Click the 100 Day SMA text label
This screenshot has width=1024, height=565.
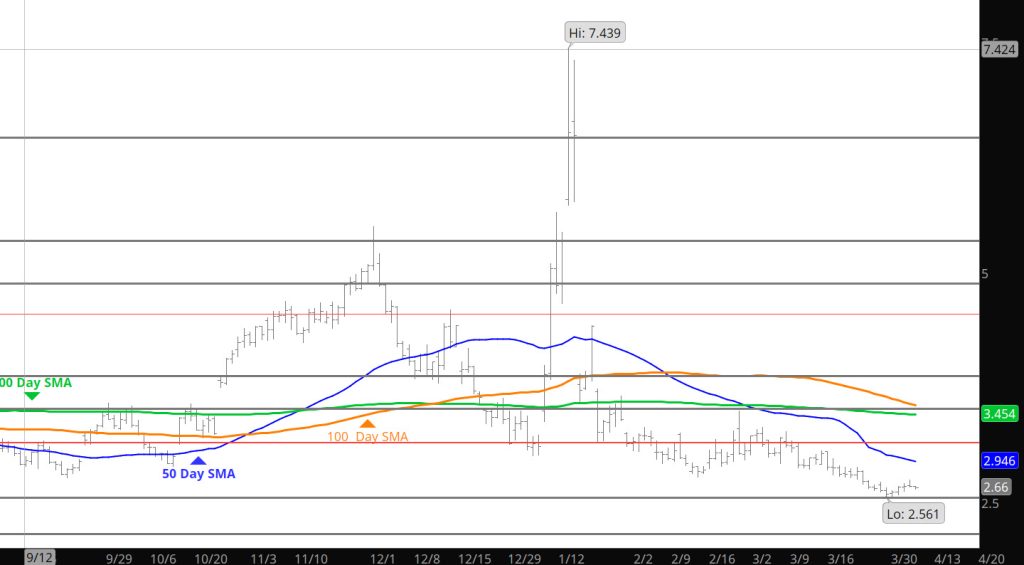coord(367,437)
